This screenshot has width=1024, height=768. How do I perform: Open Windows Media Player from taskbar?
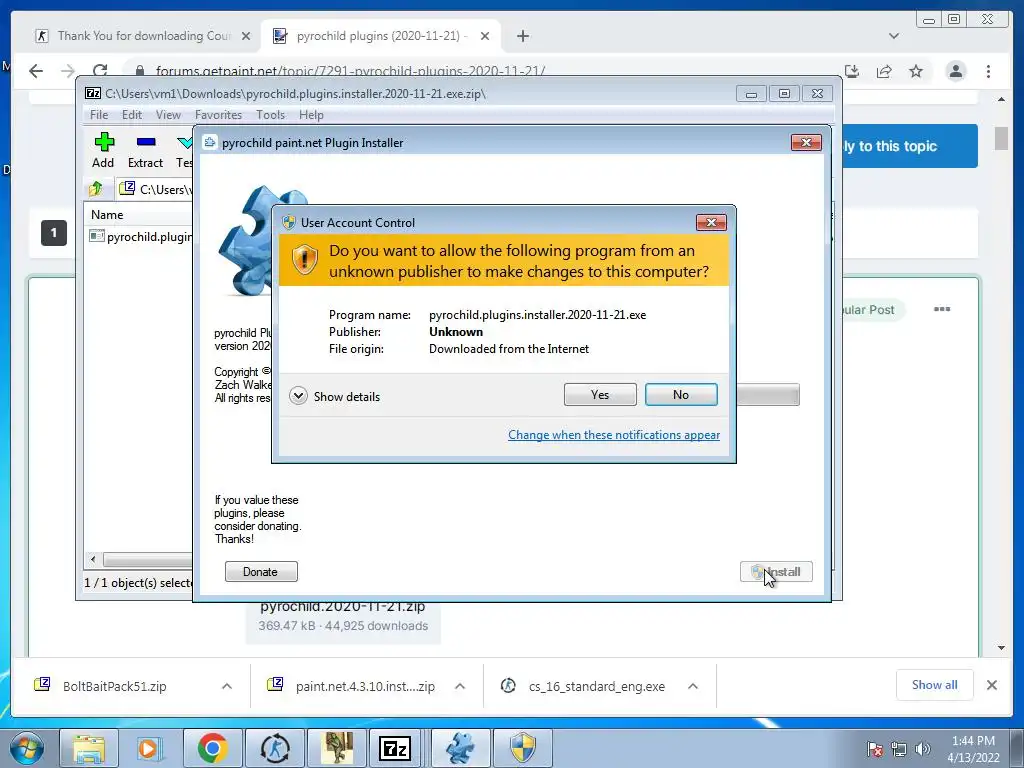[x=150, y=748]
